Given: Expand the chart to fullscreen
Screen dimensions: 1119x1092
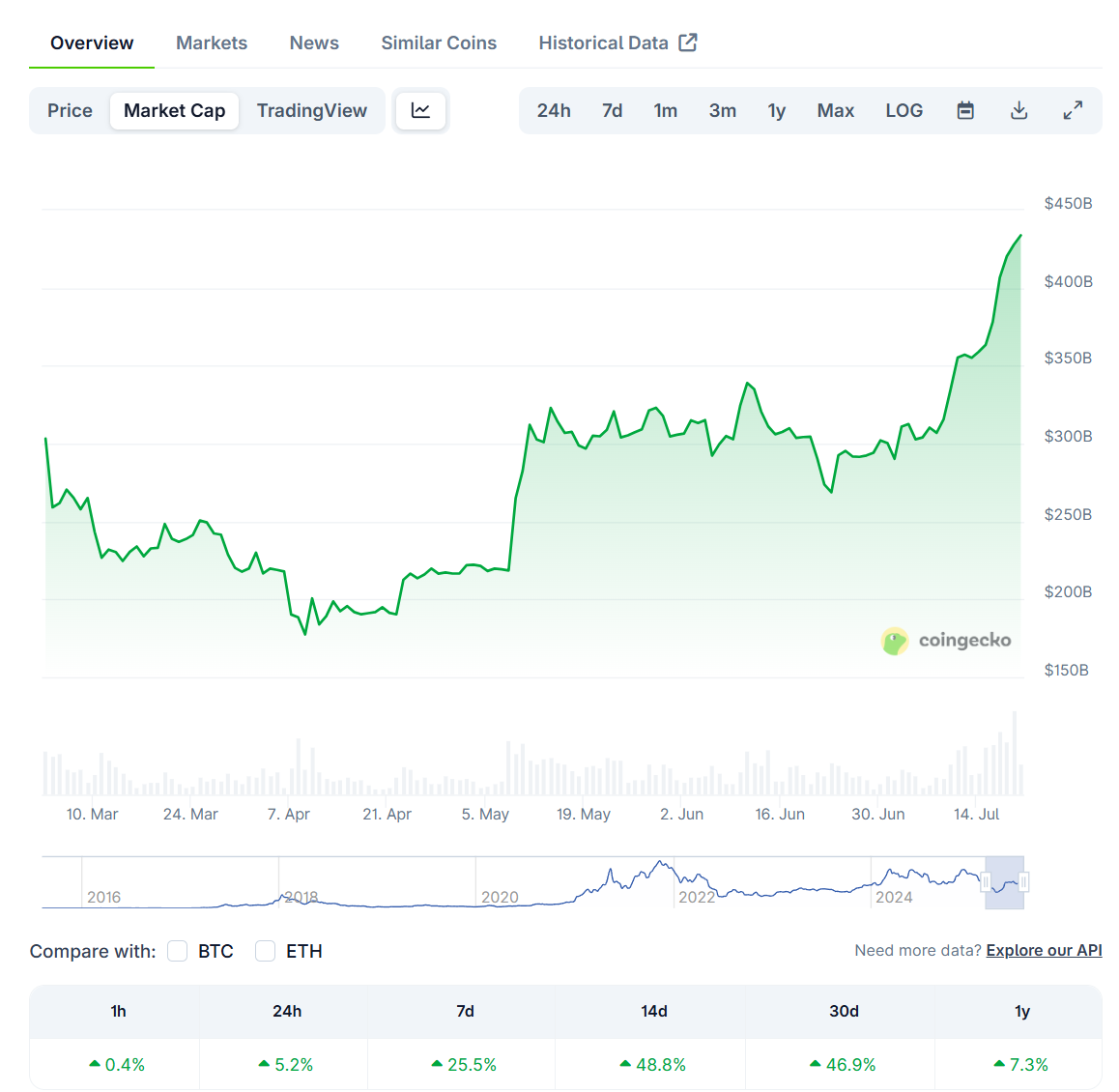Looking at the screenshot, I should pyautogui.click(x=1073, y=110).
